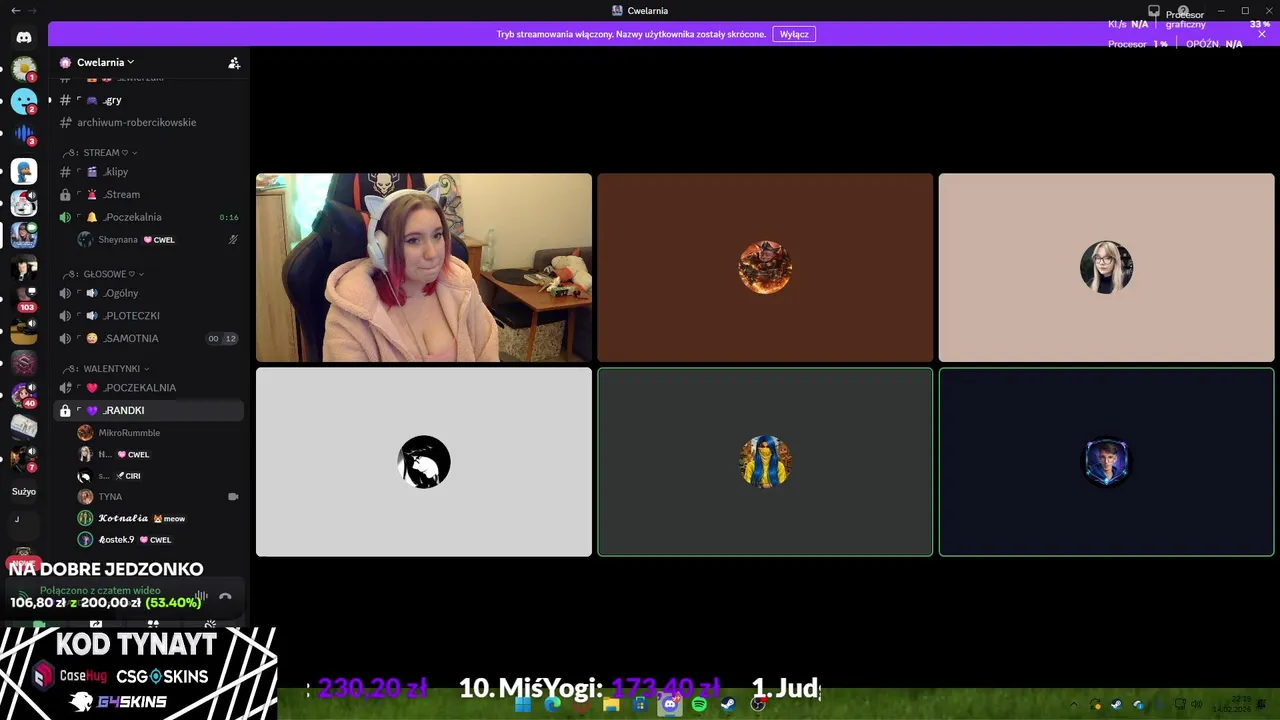1280x720 pixels.
Task: Select the light gray tile with black-white avatar
Action: point(424,462)
